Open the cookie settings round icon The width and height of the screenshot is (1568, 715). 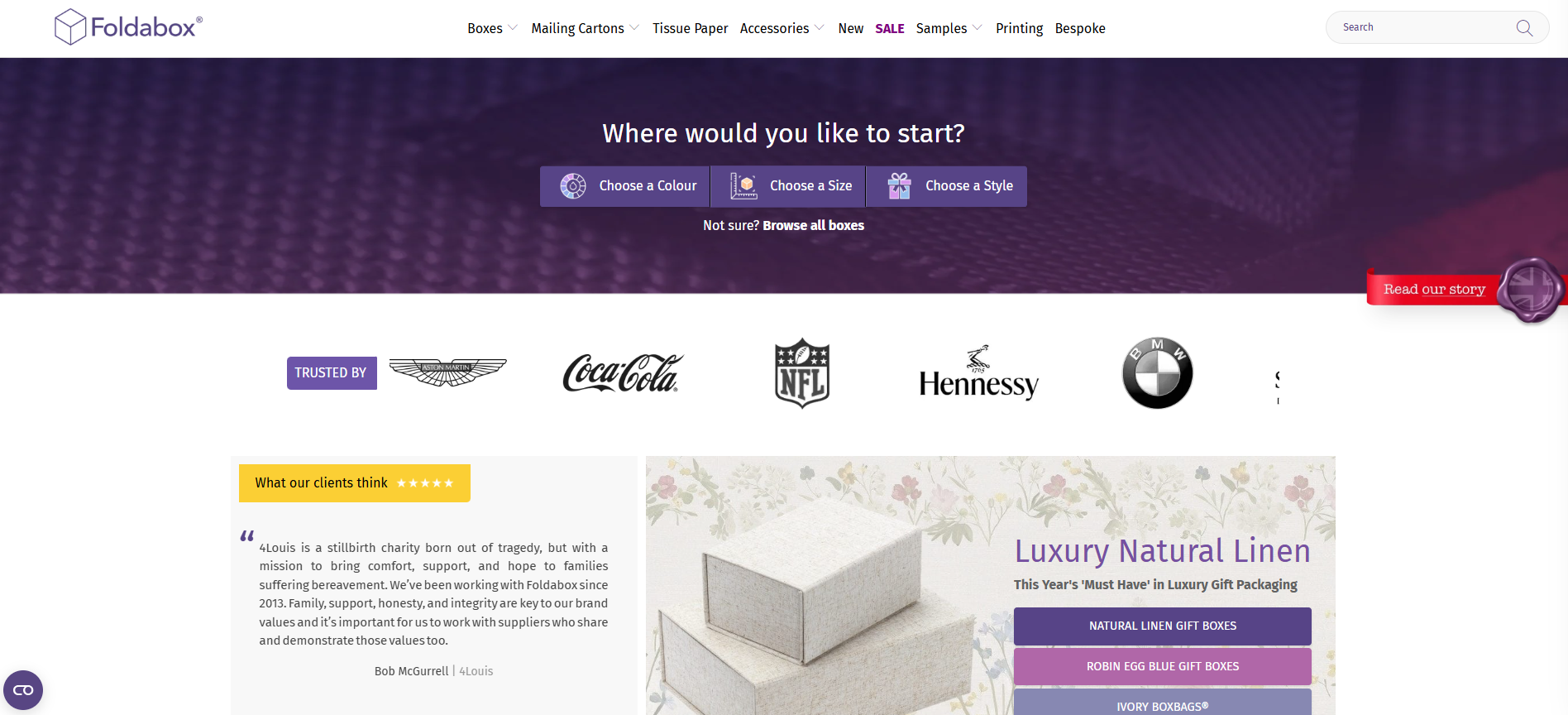(23, 690)
